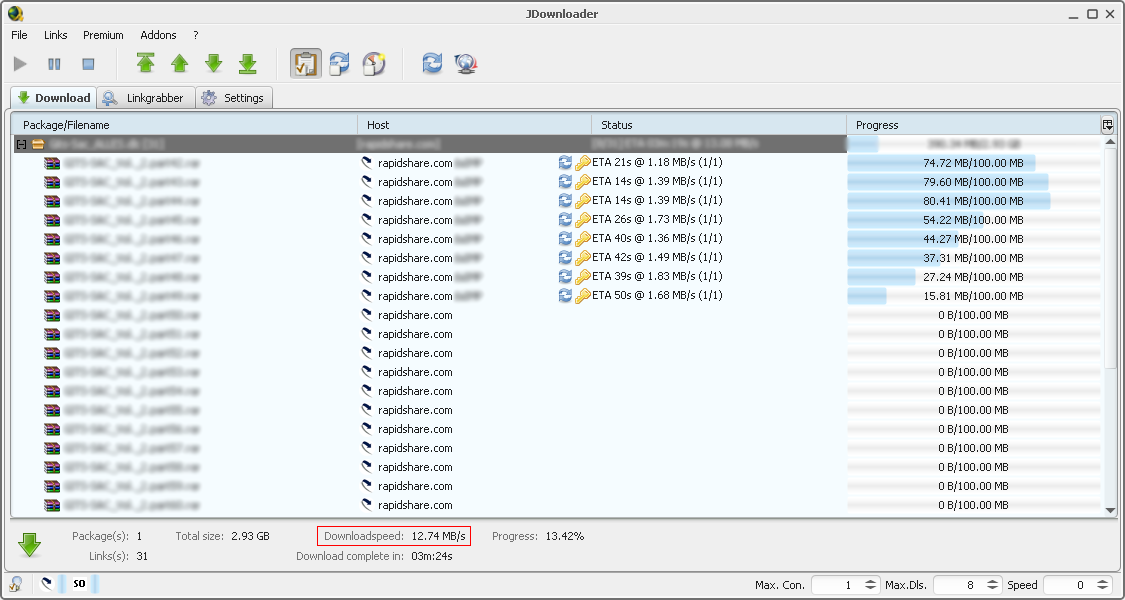Click the Progress 13.42% value

[x=565, y=536]
